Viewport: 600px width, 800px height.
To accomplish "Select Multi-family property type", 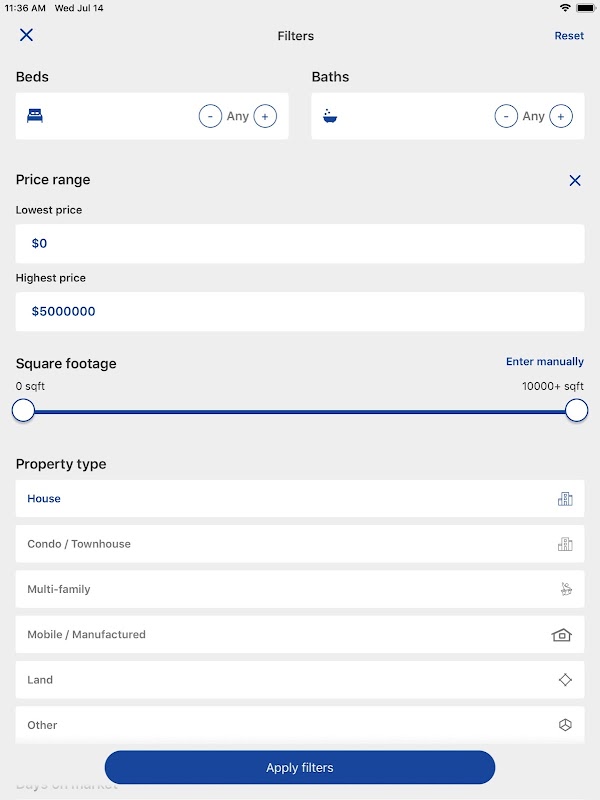I will point(300,589).
